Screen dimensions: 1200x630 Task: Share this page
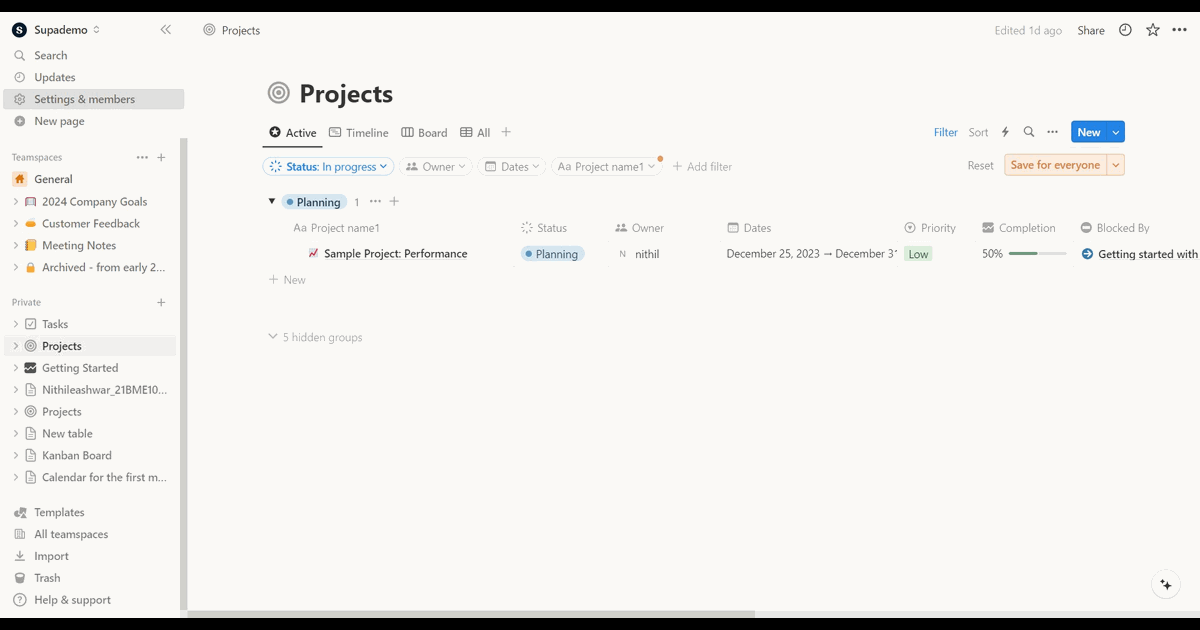pos(1091,30)
